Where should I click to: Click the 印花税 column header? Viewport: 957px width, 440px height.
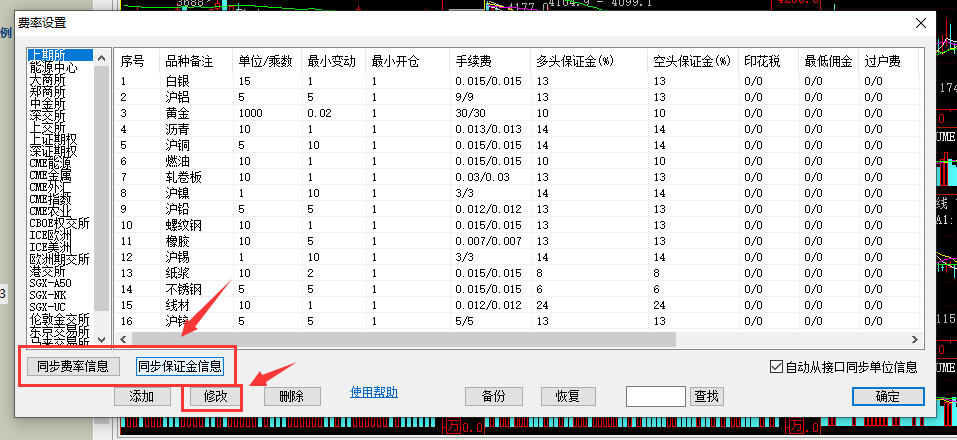tap(769, 61)
